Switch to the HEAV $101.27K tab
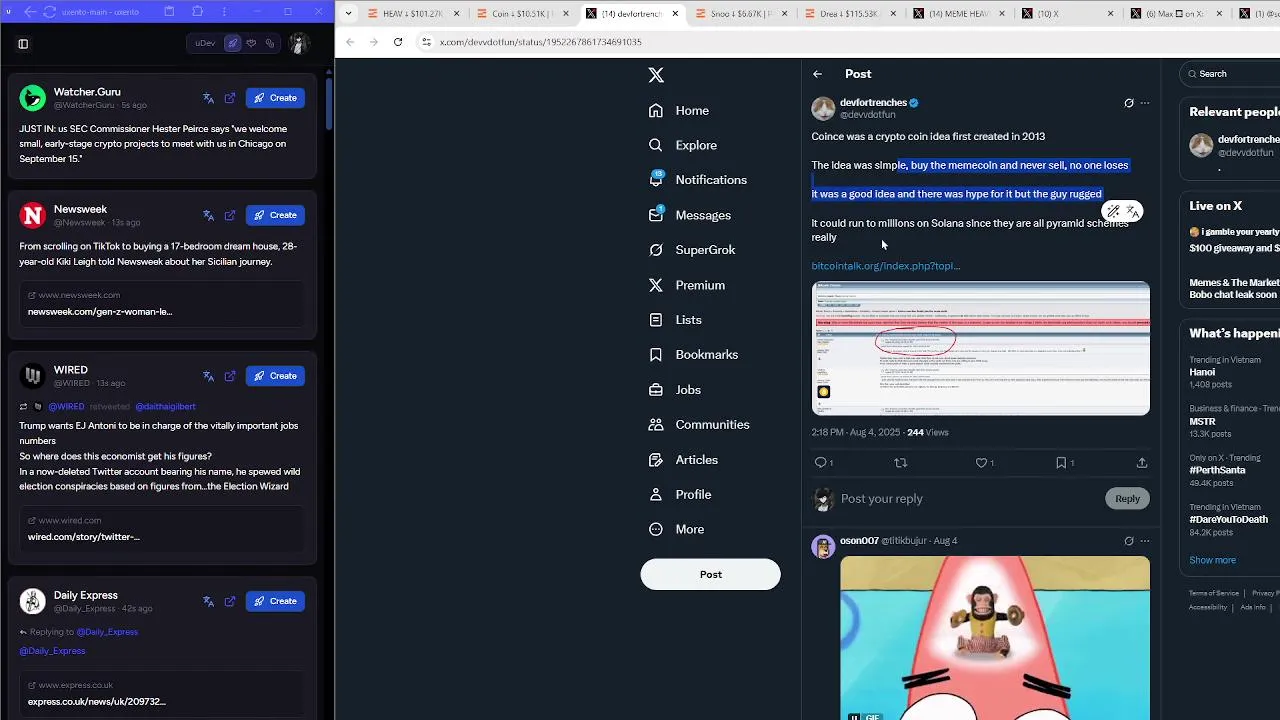 click(415, 14)
